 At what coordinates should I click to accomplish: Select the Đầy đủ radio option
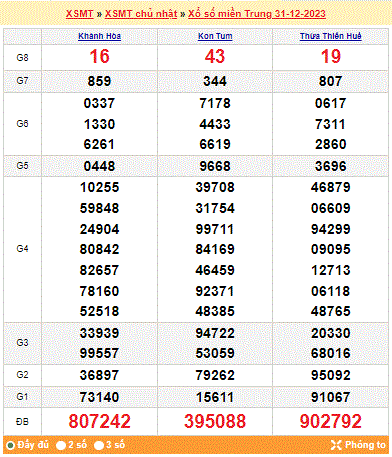(10, 445)
